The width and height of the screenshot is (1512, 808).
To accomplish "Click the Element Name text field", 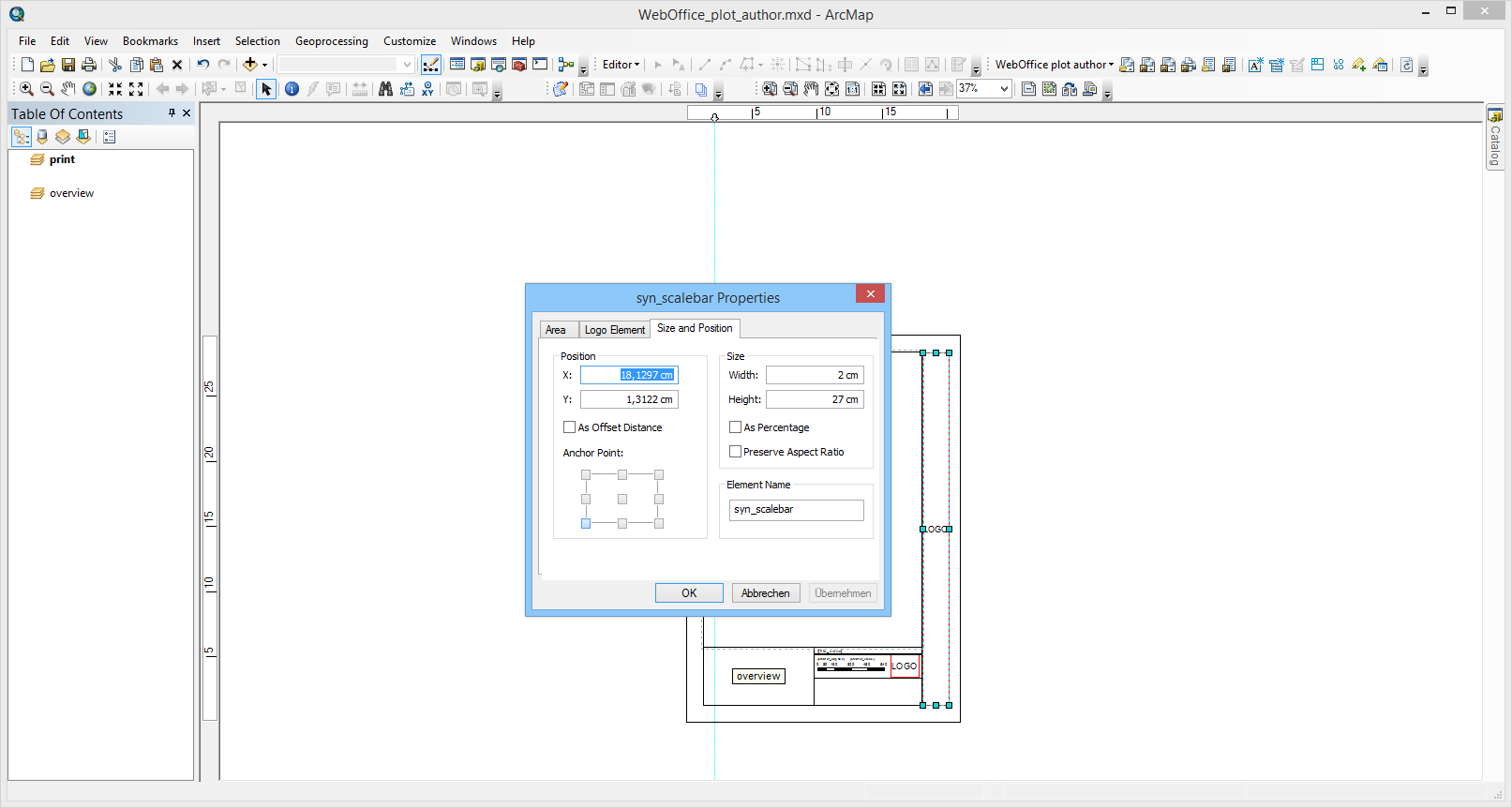I will (x=796, y=510).
